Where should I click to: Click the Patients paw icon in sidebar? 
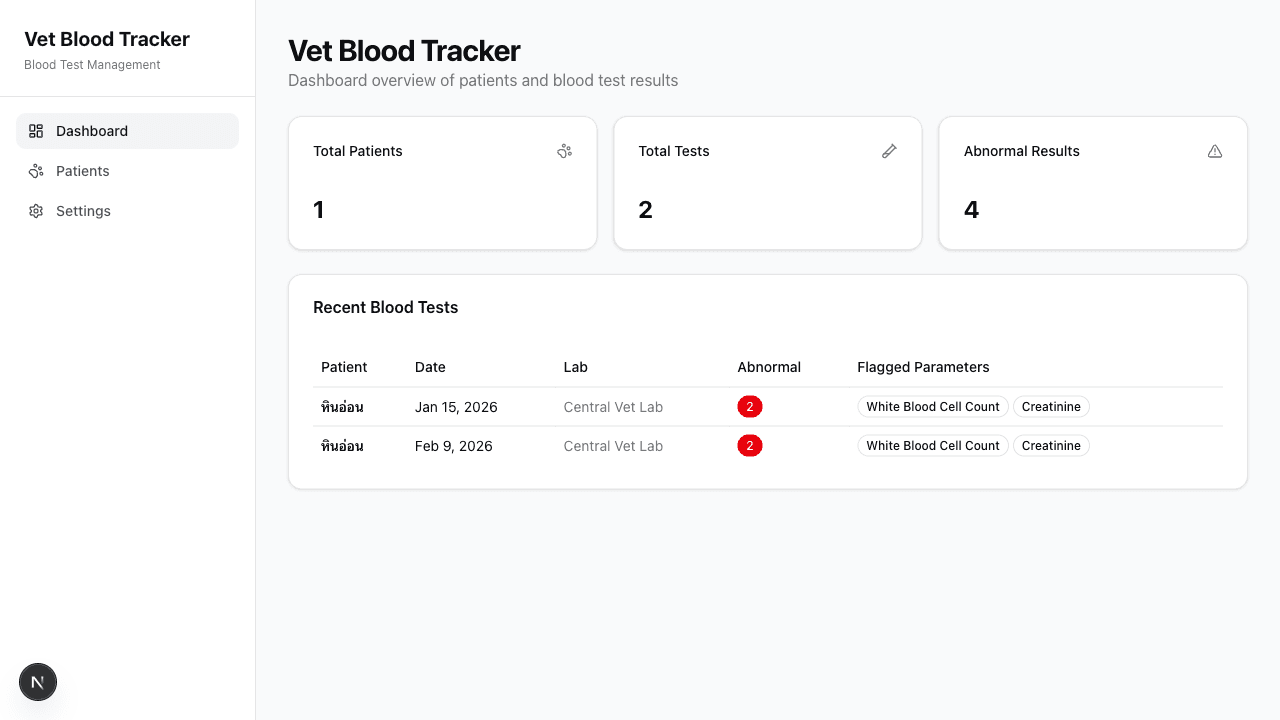[36, 171]
